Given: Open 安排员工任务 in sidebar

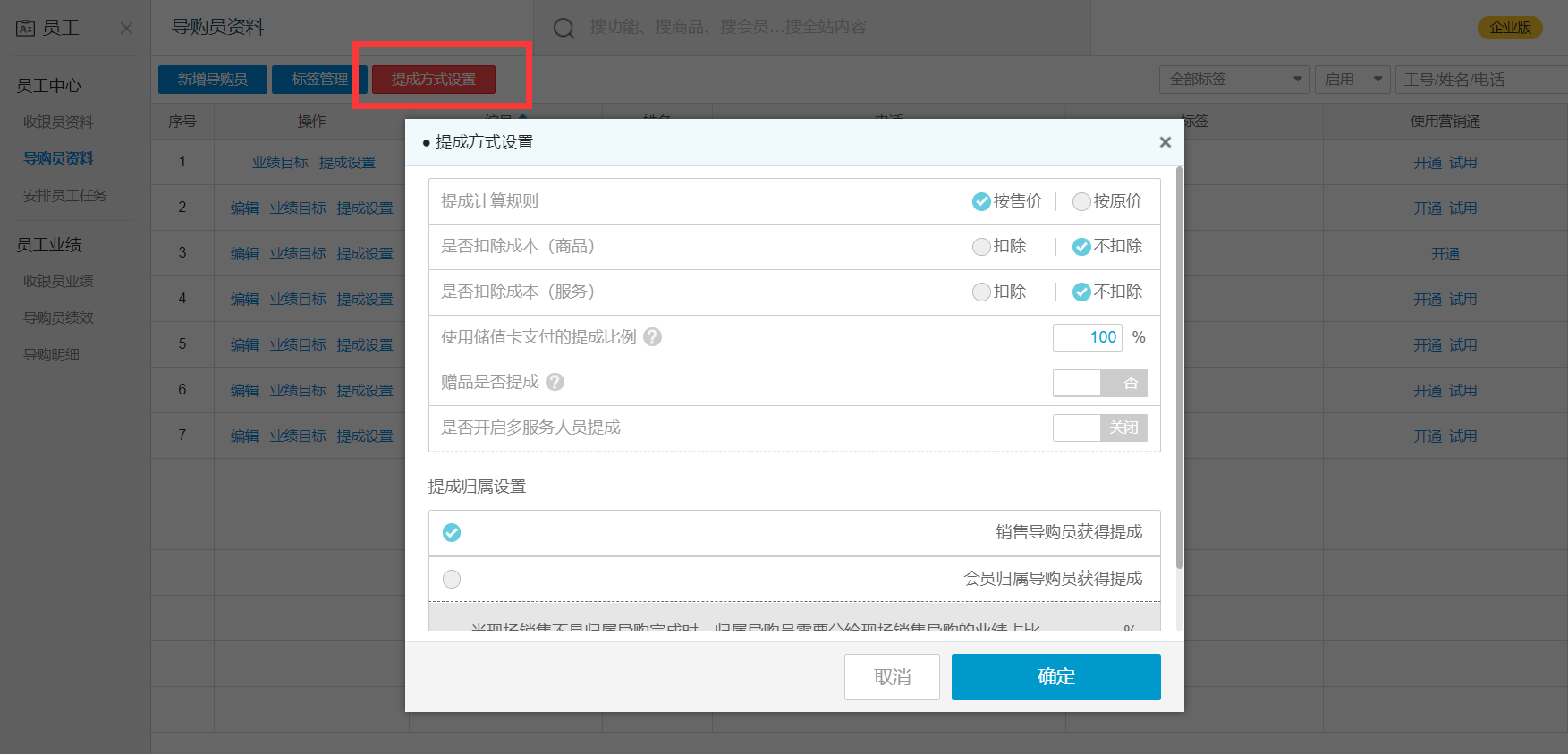Looking at the screenshot, I should coord(64,195).
